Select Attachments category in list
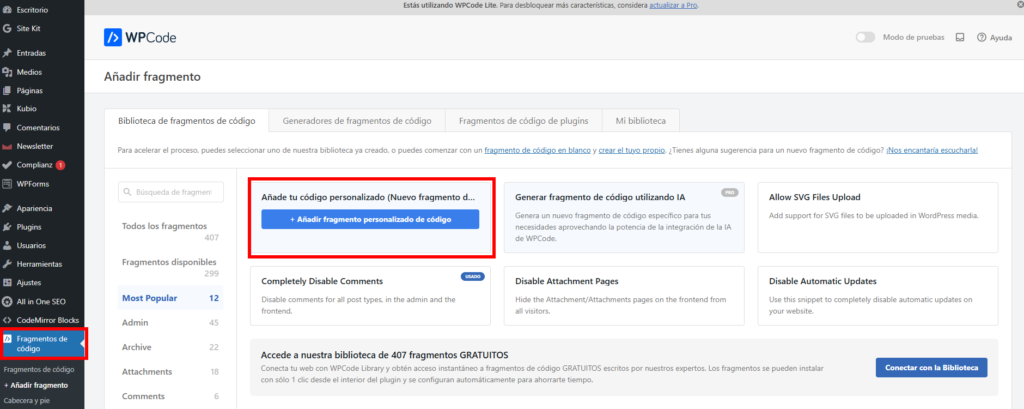Viewport: 1024px width, 409px height. point(170,372)
